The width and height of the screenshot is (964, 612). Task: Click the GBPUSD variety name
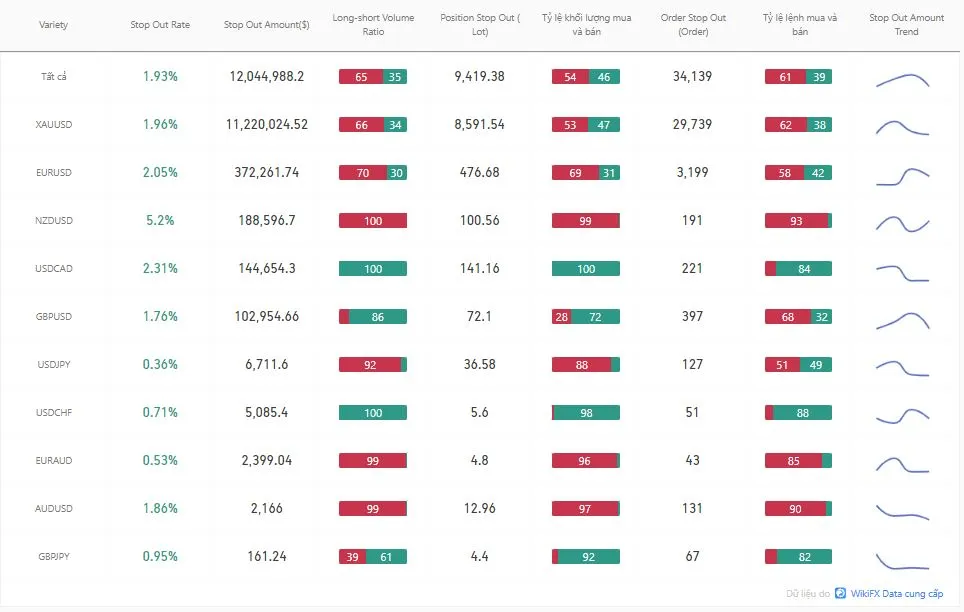pos(53,316)
